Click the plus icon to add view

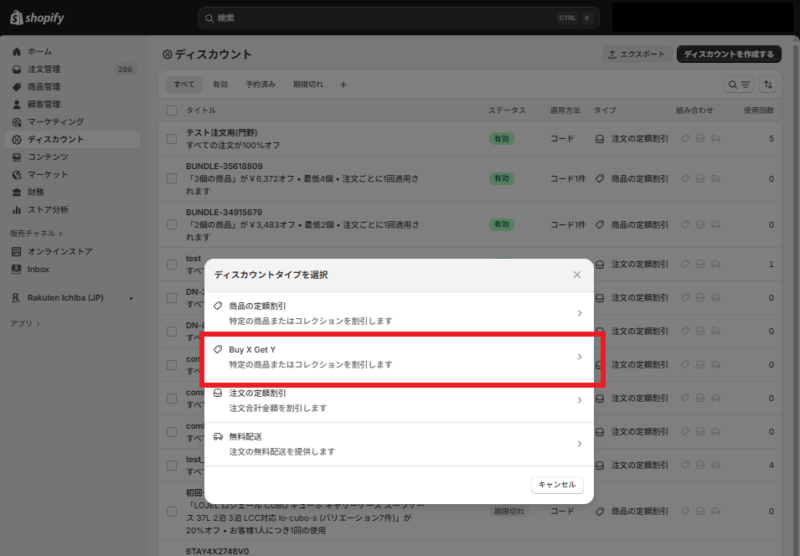point(343,85)
